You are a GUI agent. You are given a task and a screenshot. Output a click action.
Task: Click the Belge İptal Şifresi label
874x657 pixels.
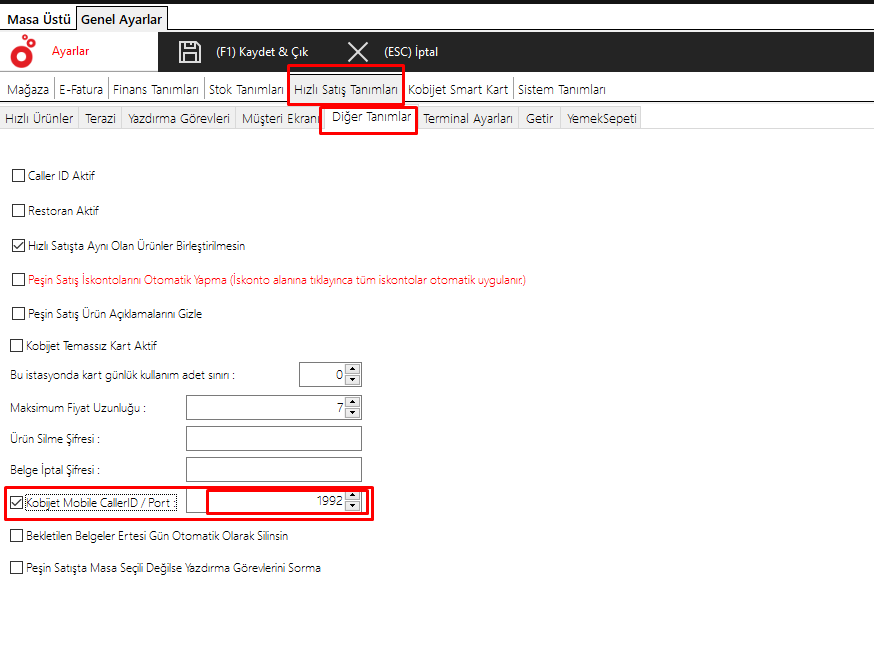[55, 470]
